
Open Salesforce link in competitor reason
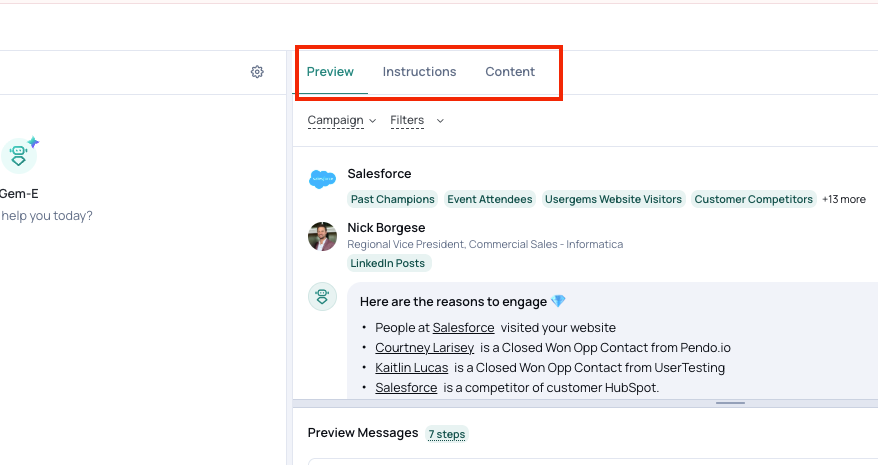(x=406, y=388)
